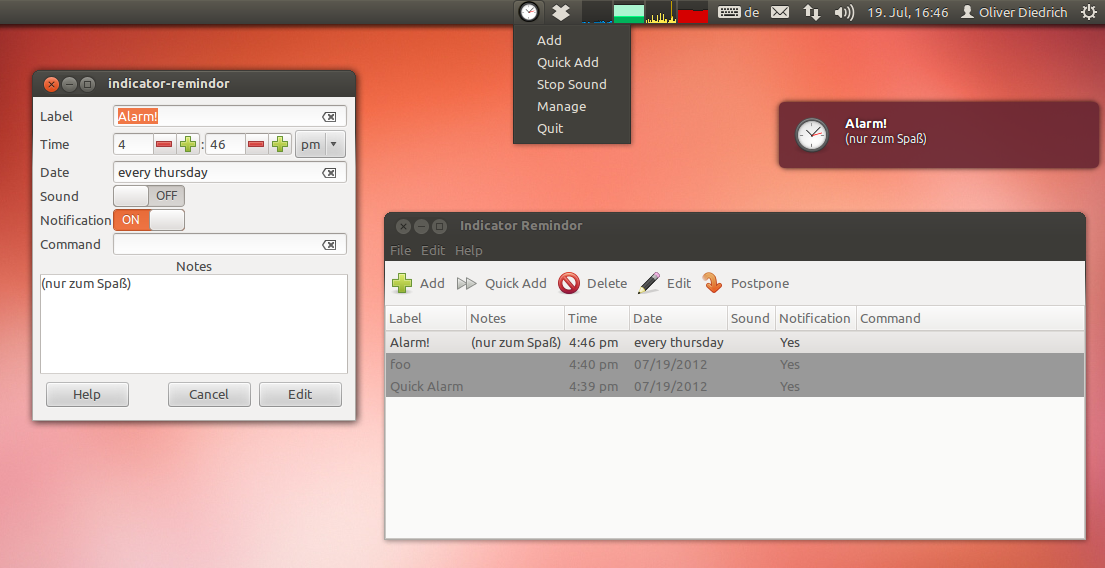Open the date and time in top panel
This screenshot has width=1105, height=568.
click(x=907, y=12)
